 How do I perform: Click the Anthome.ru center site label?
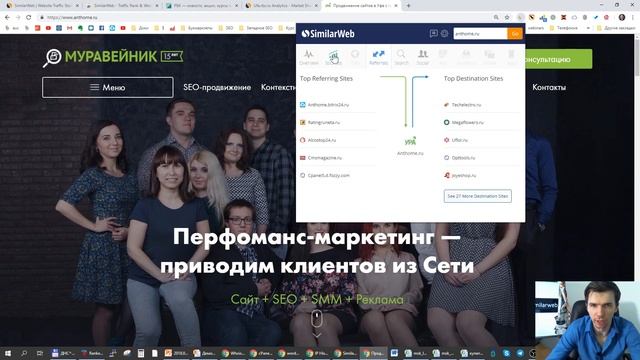pos(410,153)
